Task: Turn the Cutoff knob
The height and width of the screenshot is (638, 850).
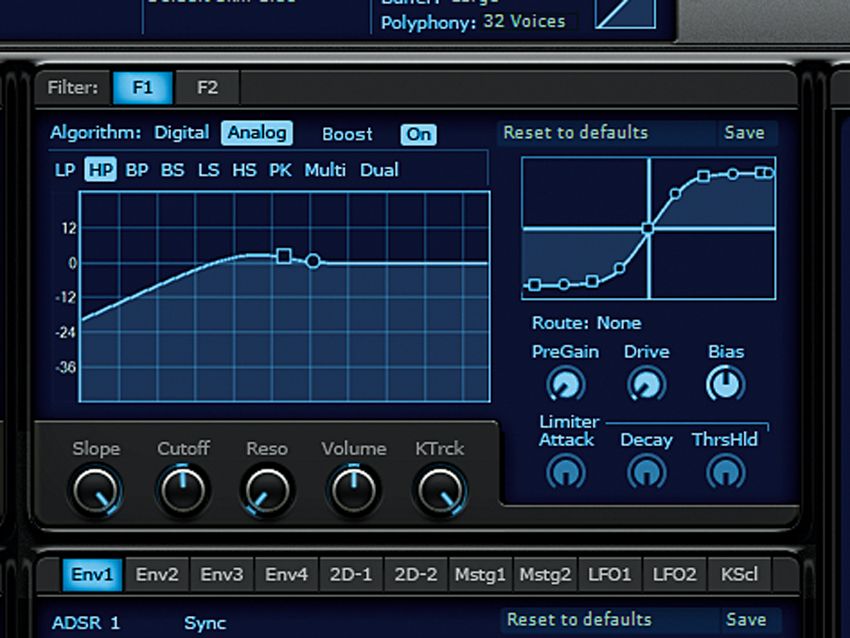Action: pyautogui.click(x=183, y=489)
